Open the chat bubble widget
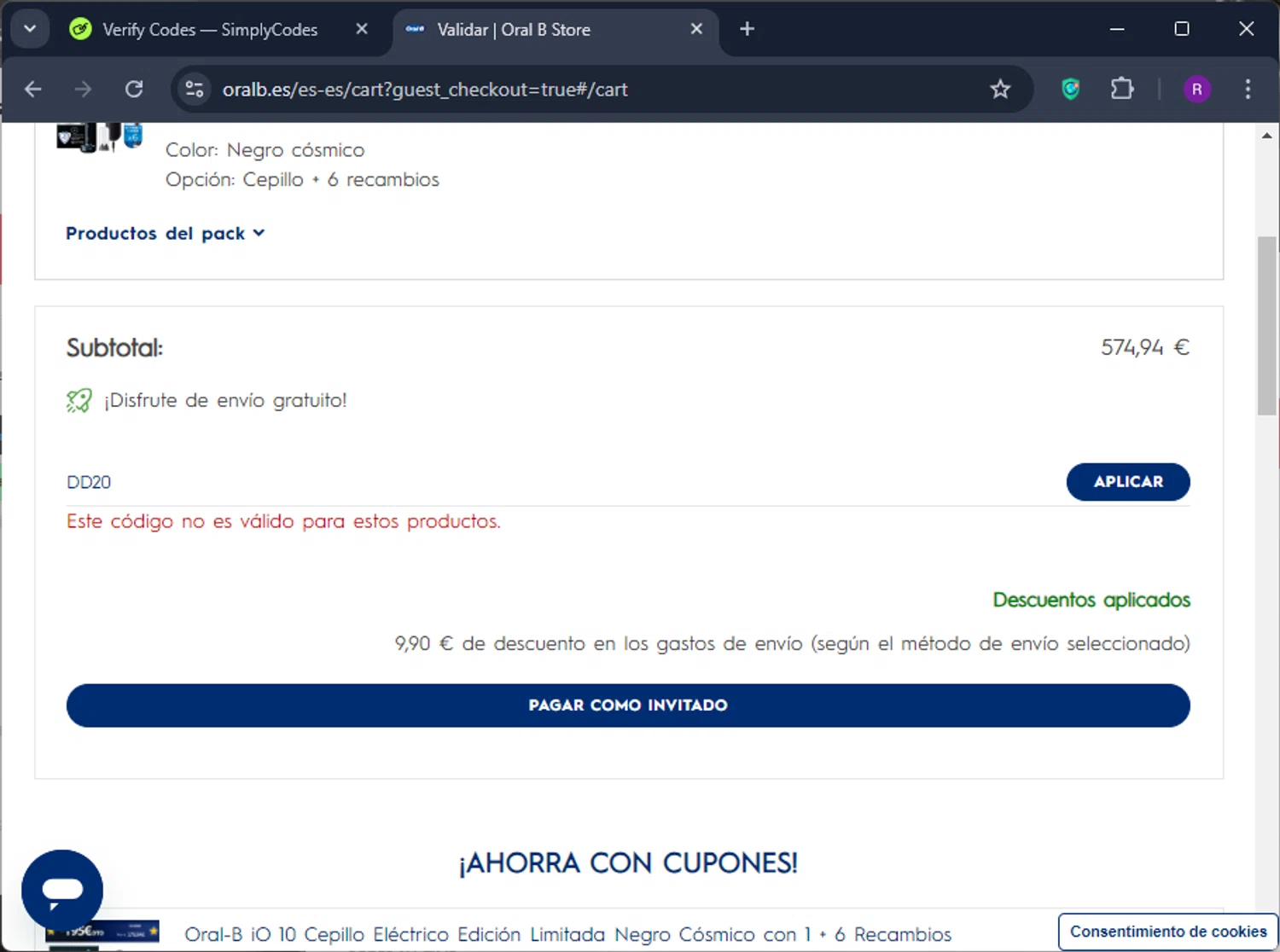Image resolution: width=1280 pixels, height=952 pixels. click(62, 891)
